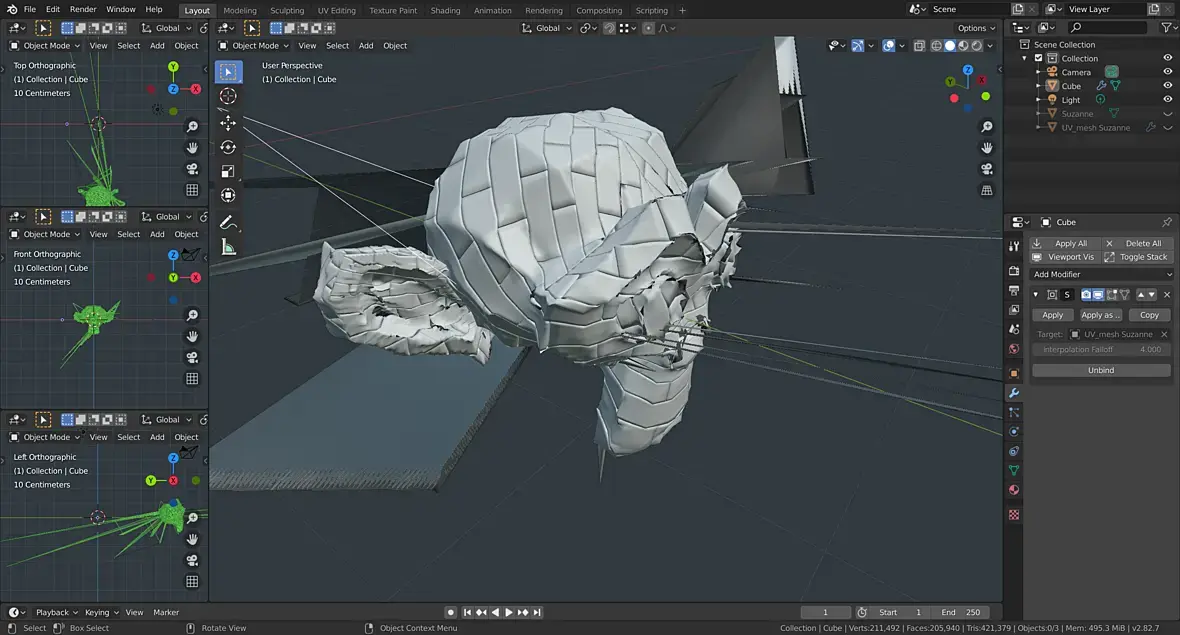Toggle camera view in the main viewport
Viewport: 1180px width, 635px height.
point(987,169)
